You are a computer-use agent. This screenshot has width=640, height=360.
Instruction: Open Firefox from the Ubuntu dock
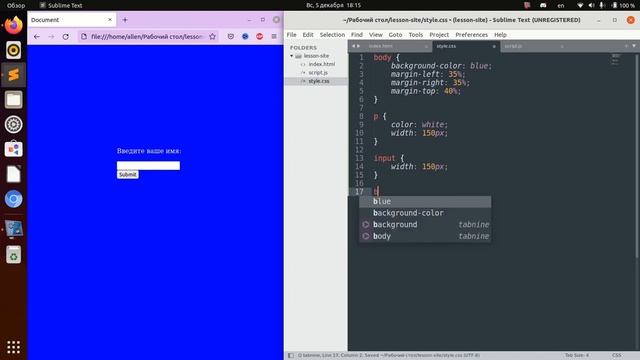coord(13,25)
